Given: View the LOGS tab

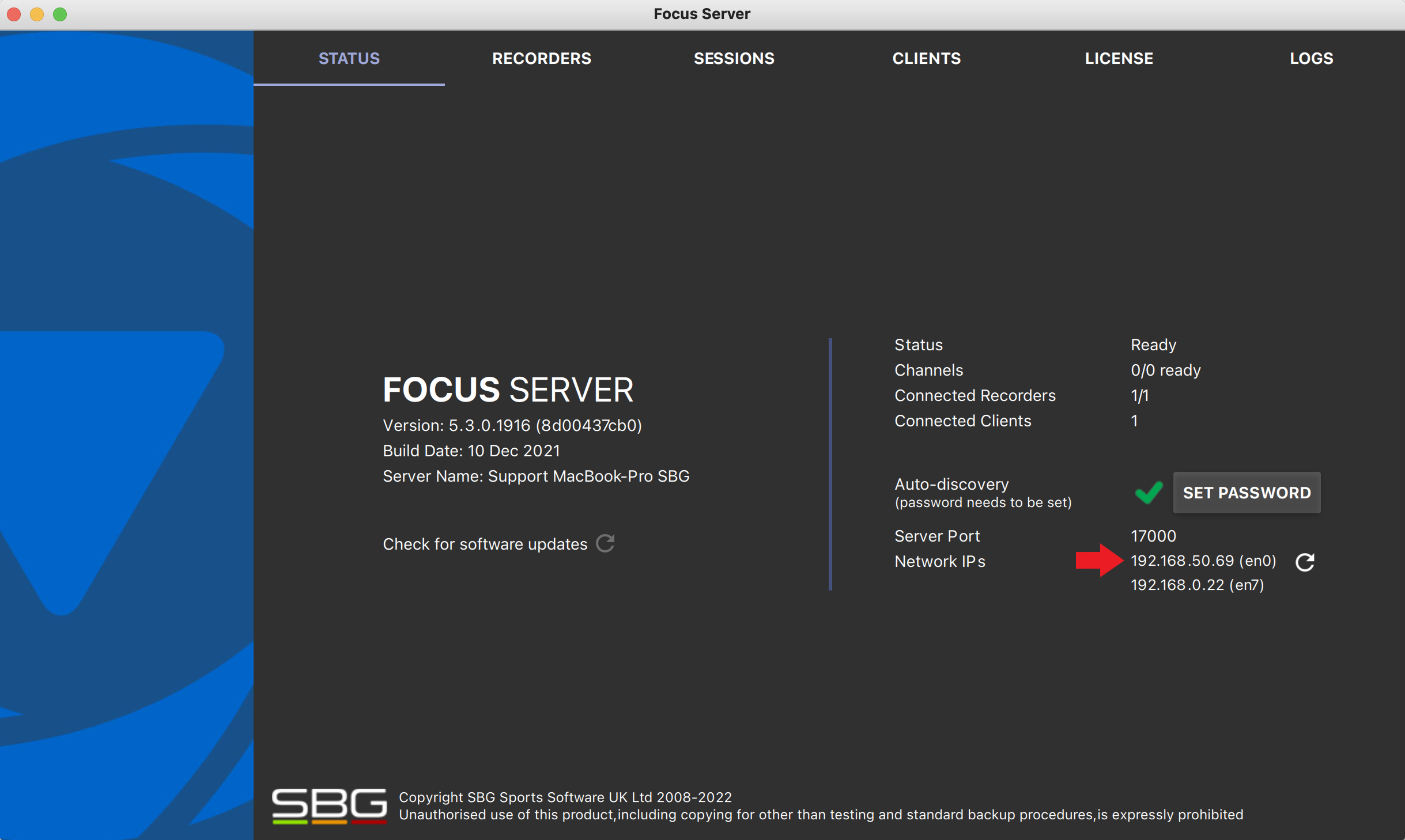Looking at the screenshot, I should pyautogui.click(x=1311, y=58).
